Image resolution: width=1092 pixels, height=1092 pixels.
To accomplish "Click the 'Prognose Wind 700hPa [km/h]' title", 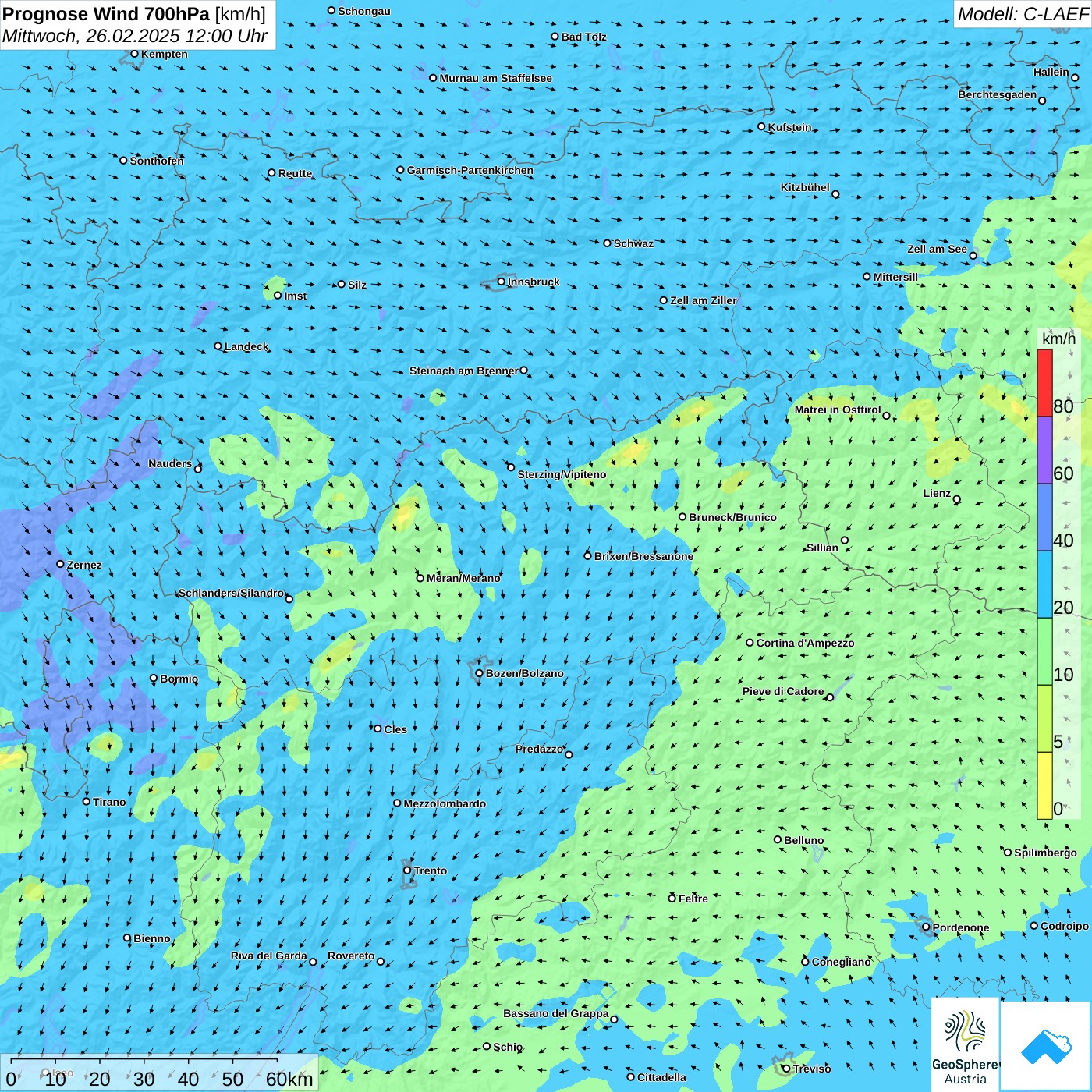I will pyautogui.click(x=134, y=14).
